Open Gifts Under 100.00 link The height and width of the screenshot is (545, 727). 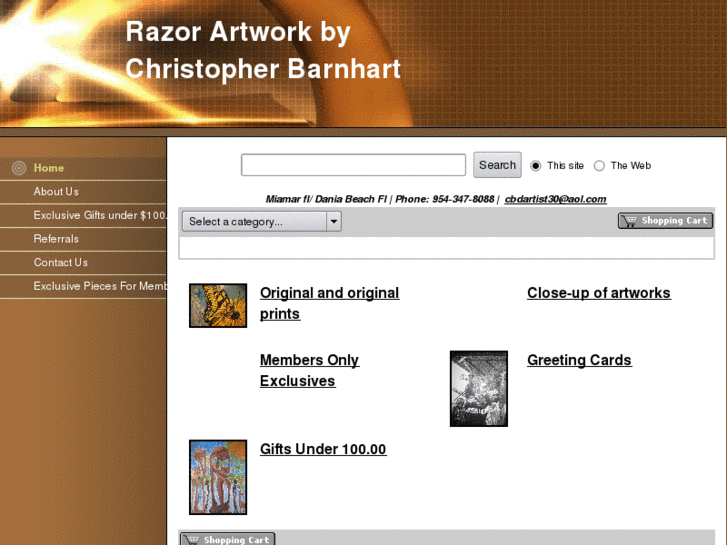(x=323, y=449)
